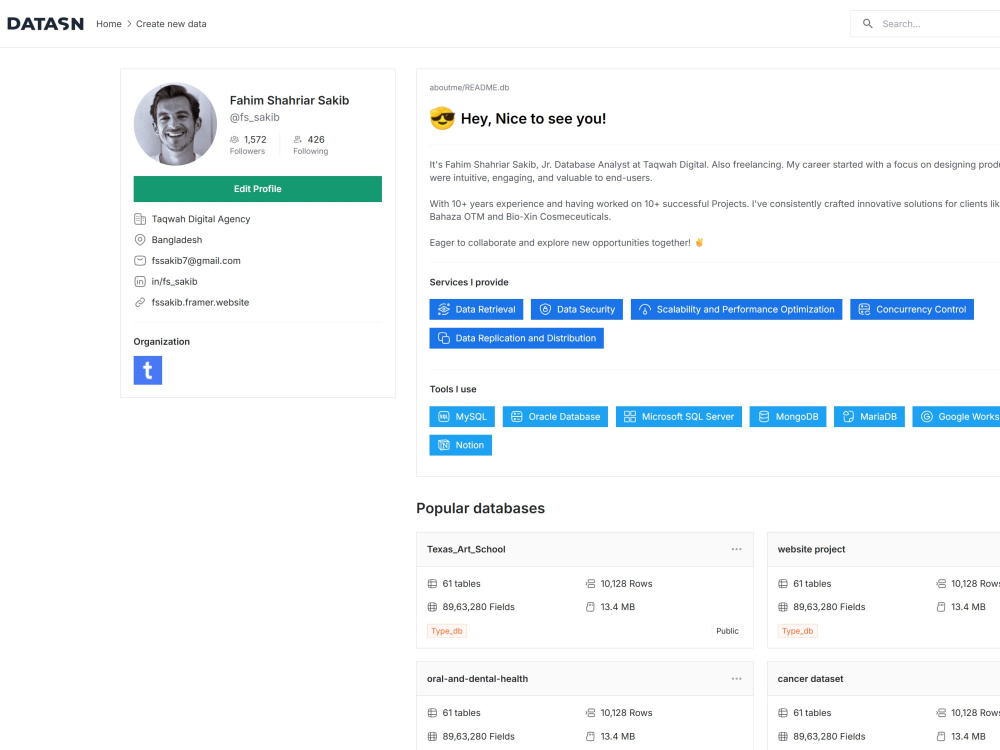Open the Texas_Art_School database

tap(466, 549)
